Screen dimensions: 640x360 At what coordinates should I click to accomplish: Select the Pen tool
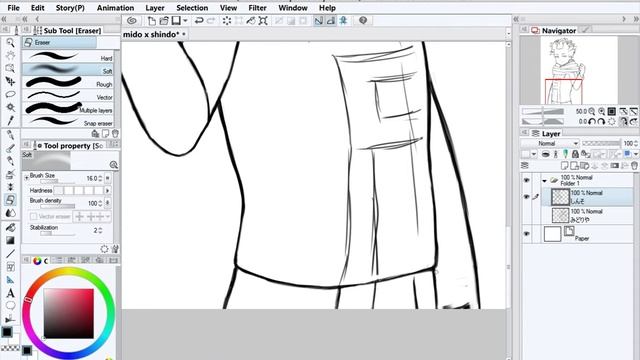10,135
